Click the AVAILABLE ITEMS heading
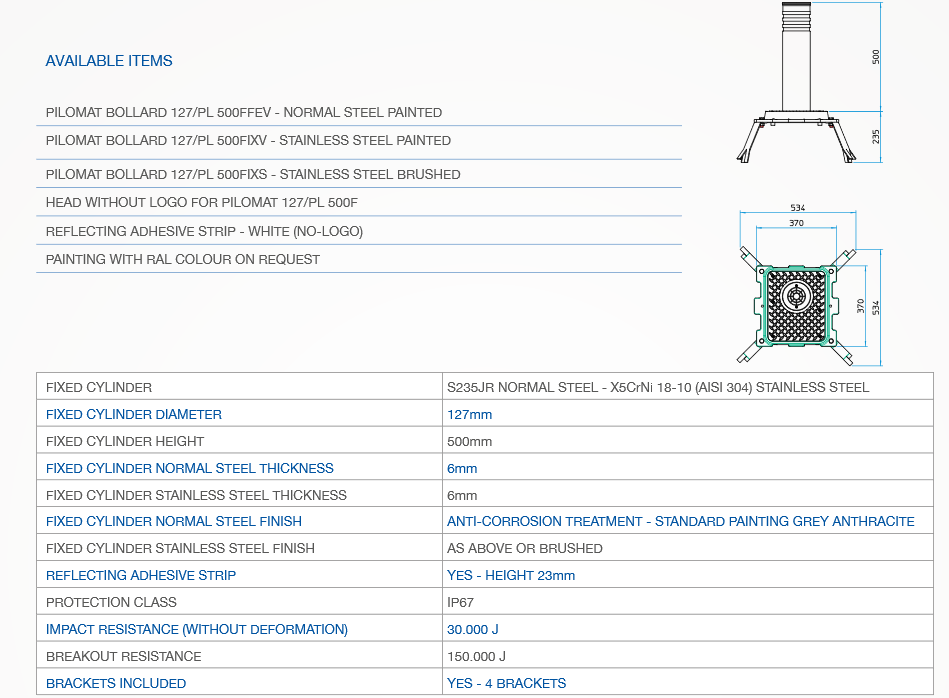Image resolution: width=949 pixels, height=698 pixels. [109, 61]
